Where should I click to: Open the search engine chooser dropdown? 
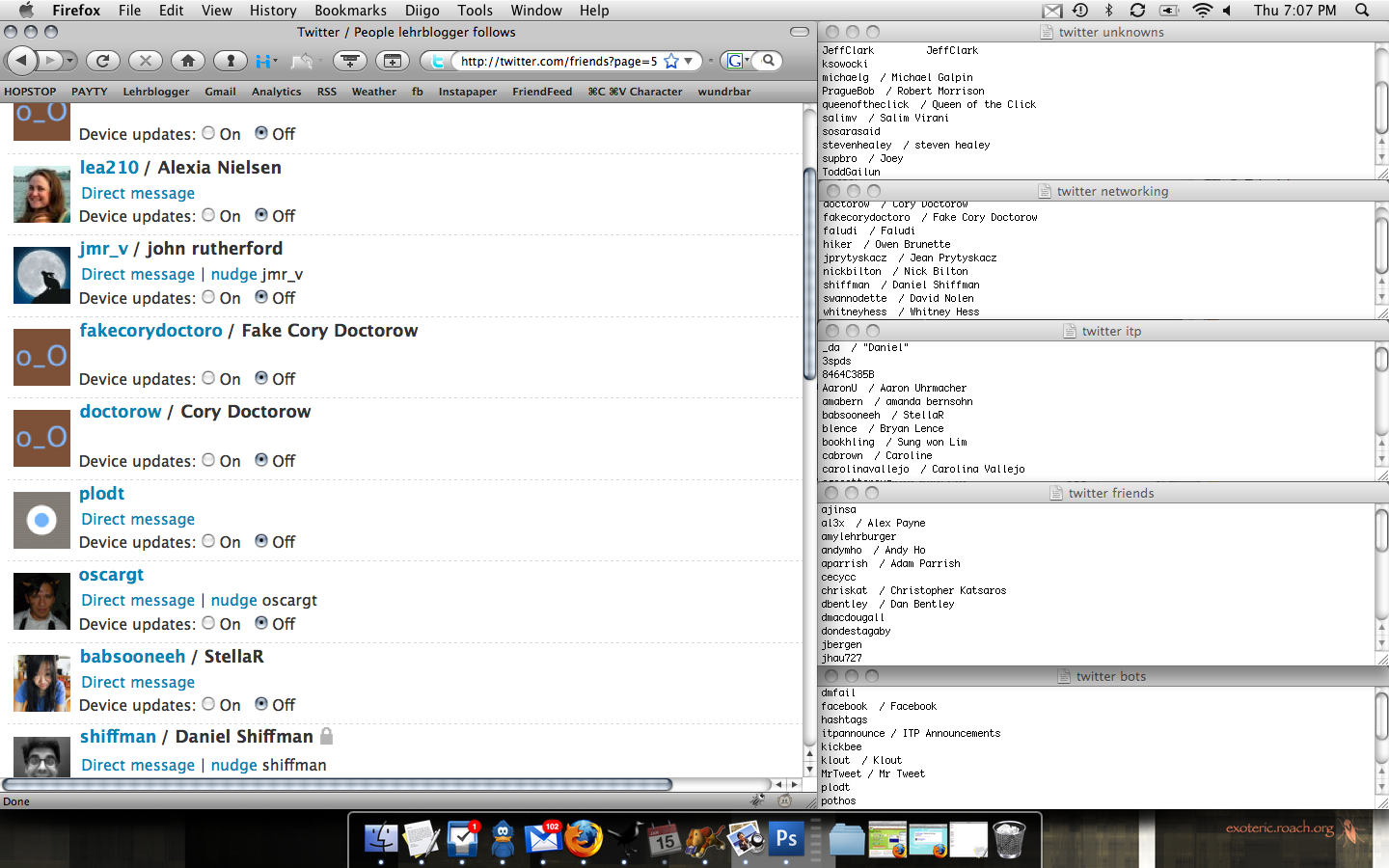(736, 61)
